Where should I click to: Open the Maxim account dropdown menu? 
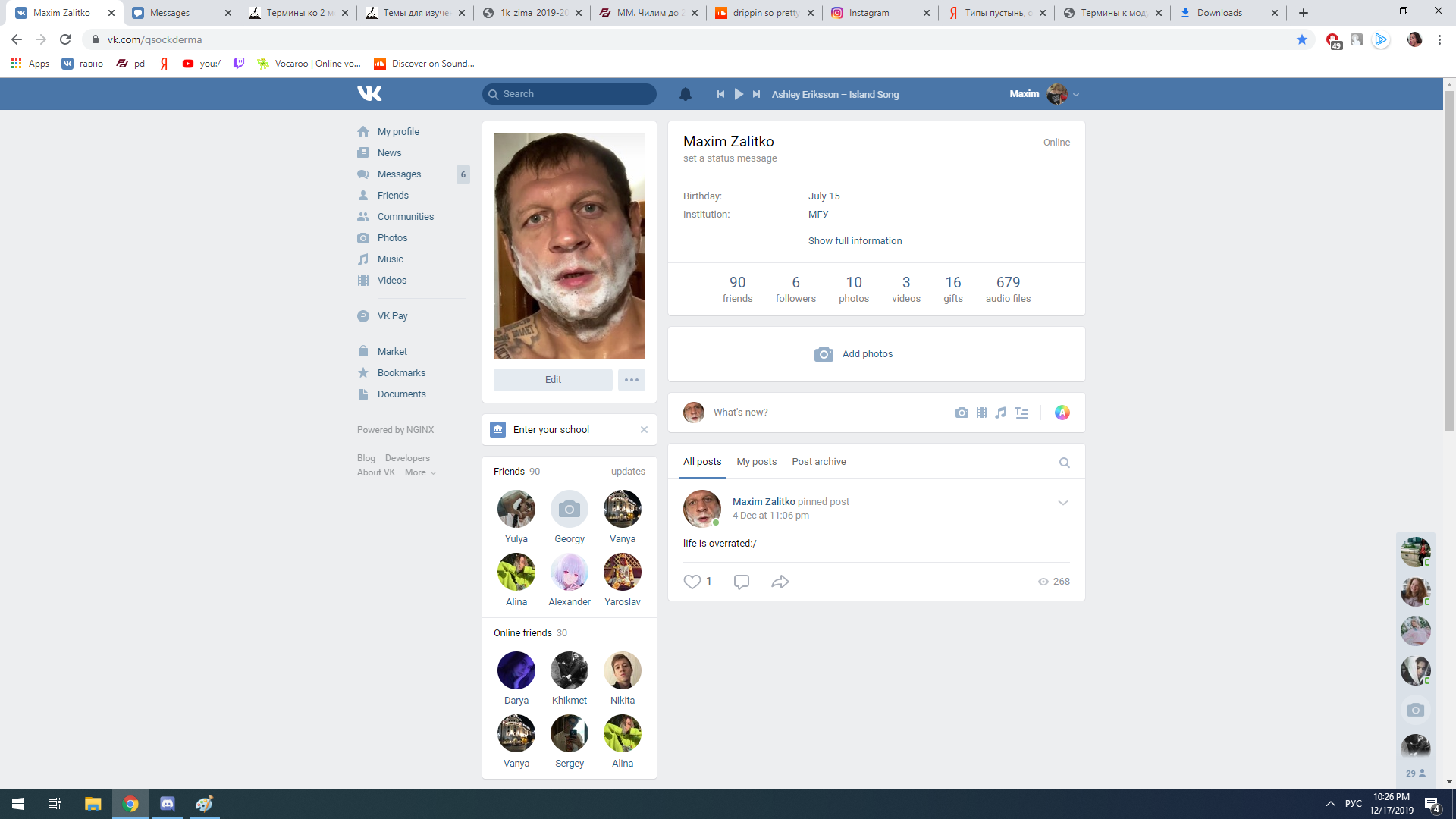1076,95
